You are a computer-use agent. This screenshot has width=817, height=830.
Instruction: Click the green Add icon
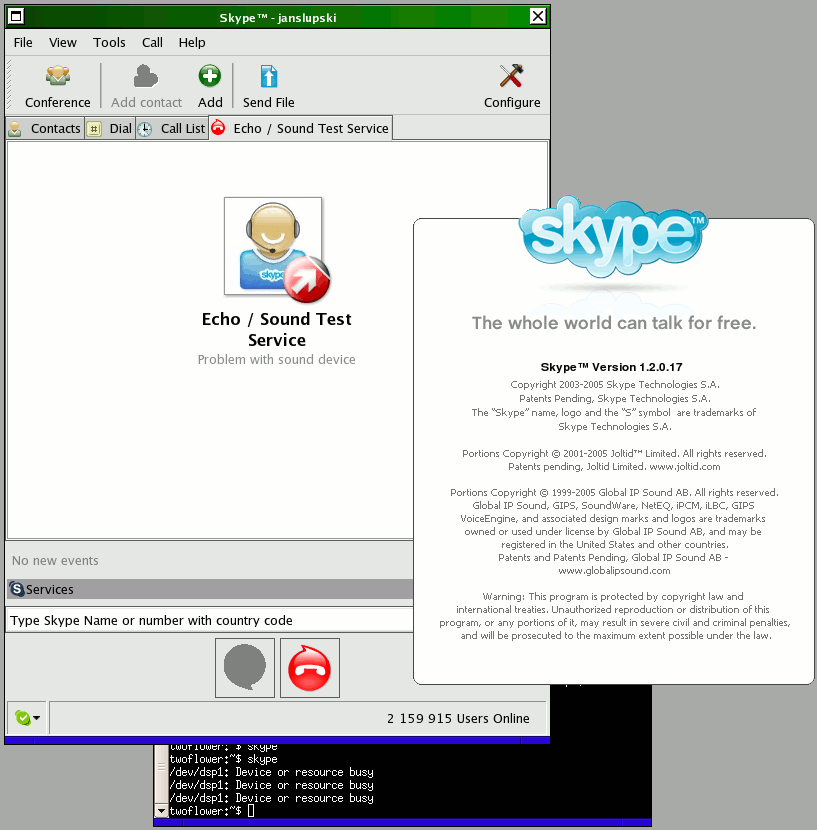click(210, 77)
